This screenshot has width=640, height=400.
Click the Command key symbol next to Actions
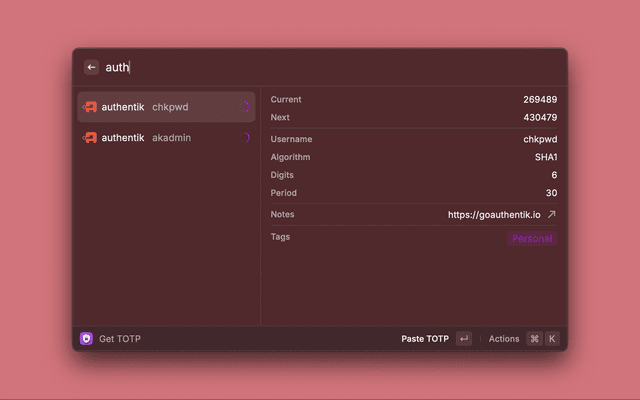click(x=534, y=339)
